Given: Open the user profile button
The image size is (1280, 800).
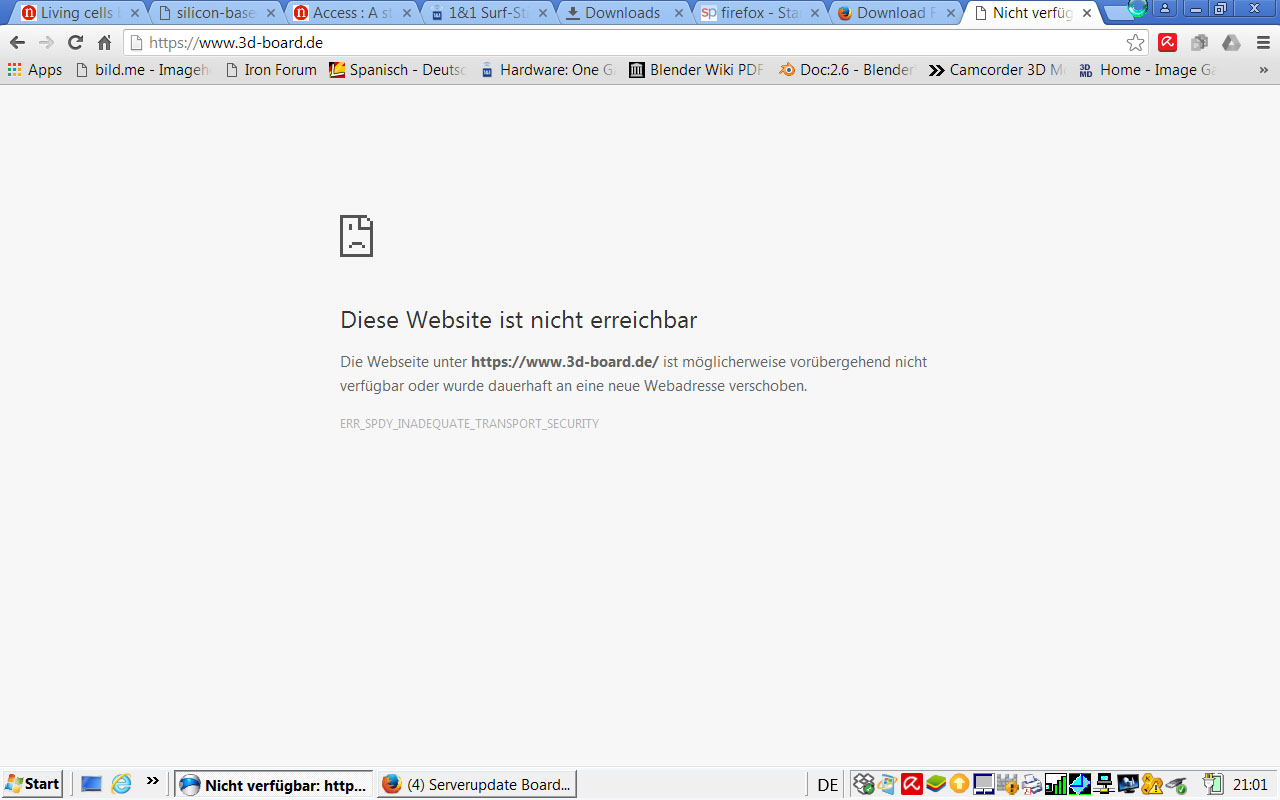Looking at the screenshot, I should point(1166,8).
